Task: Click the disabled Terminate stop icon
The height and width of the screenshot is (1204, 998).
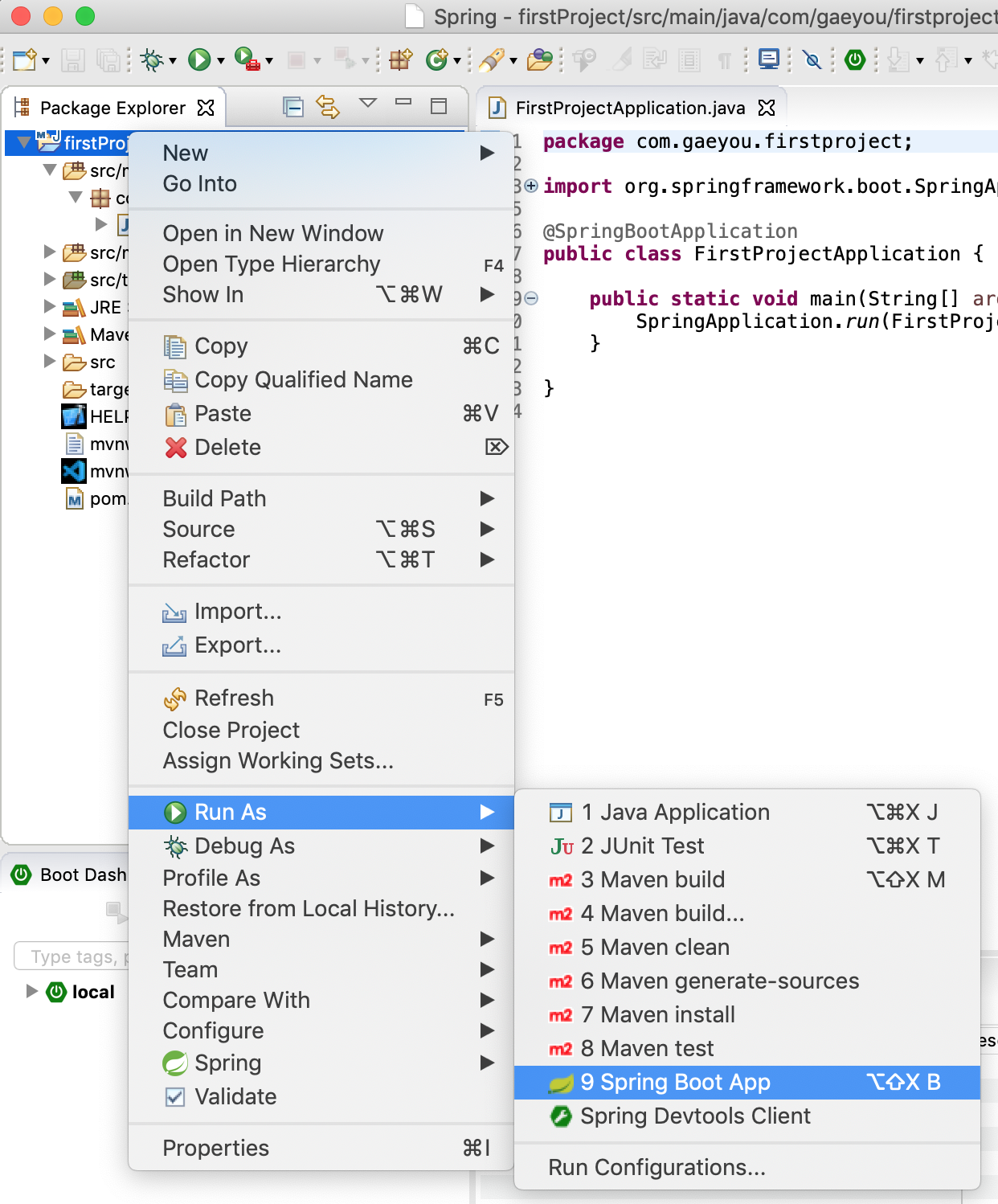Action: click(297, 59)
